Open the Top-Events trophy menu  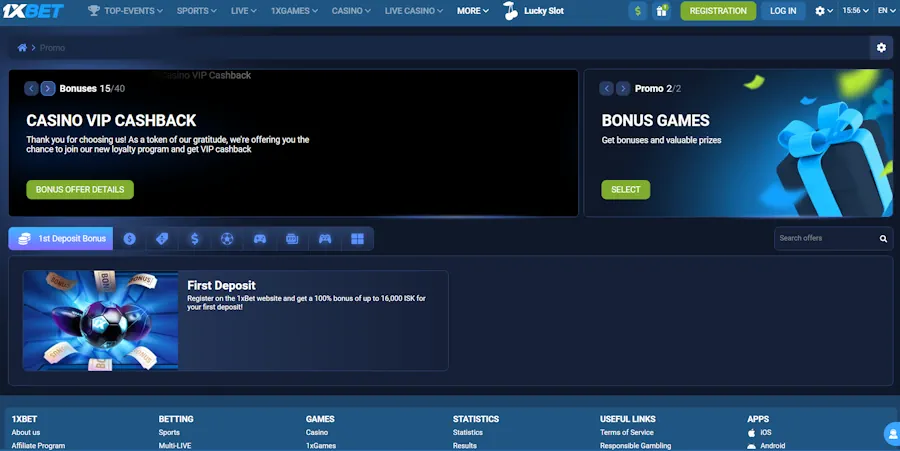click(x=125, y=11)
